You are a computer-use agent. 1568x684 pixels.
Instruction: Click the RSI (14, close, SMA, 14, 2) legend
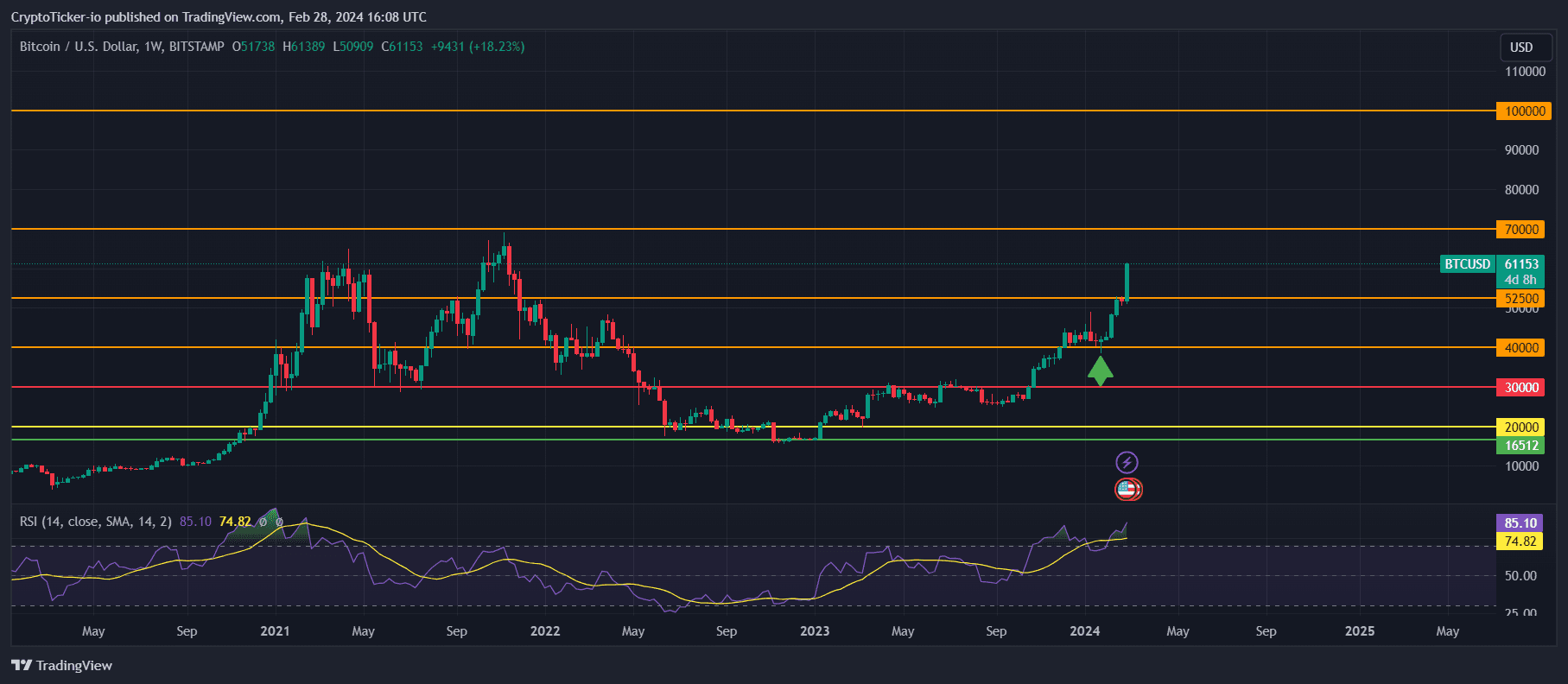point(95,522)
